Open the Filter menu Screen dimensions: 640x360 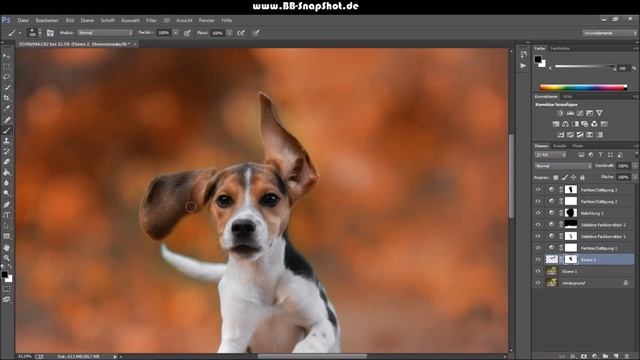click(x=151, y=20)
